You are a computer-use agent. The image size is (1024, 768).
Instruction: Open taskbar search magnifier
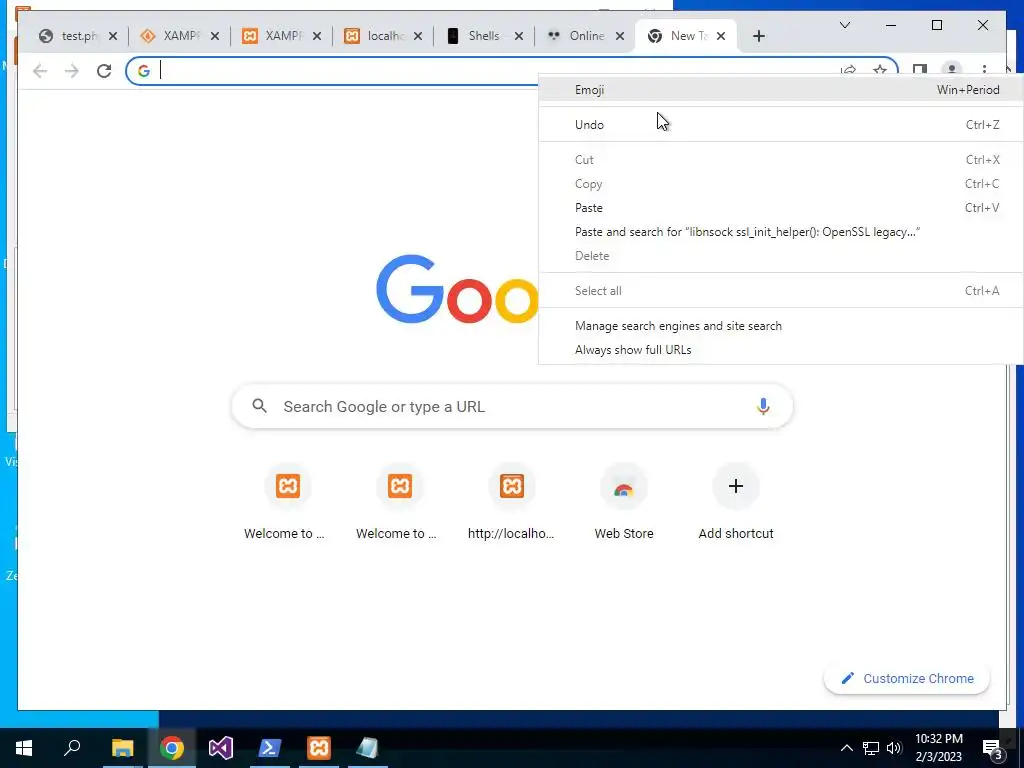click(x=72, y=748)
